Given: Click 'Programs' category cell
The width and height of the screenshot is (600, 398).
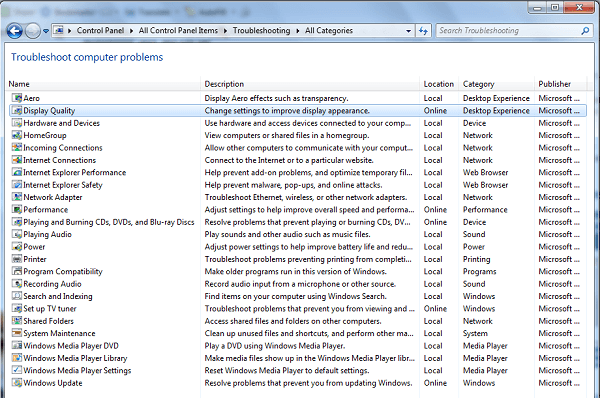Looking at the screenshot, I should 479,271.
